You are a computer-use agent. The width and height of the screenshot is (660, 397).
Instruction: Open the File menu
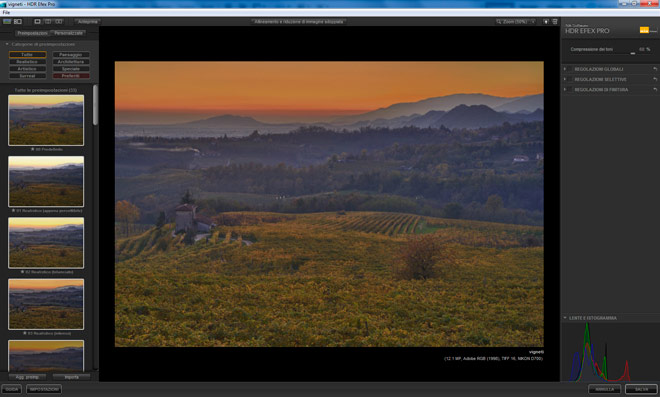tap(6, 13)
